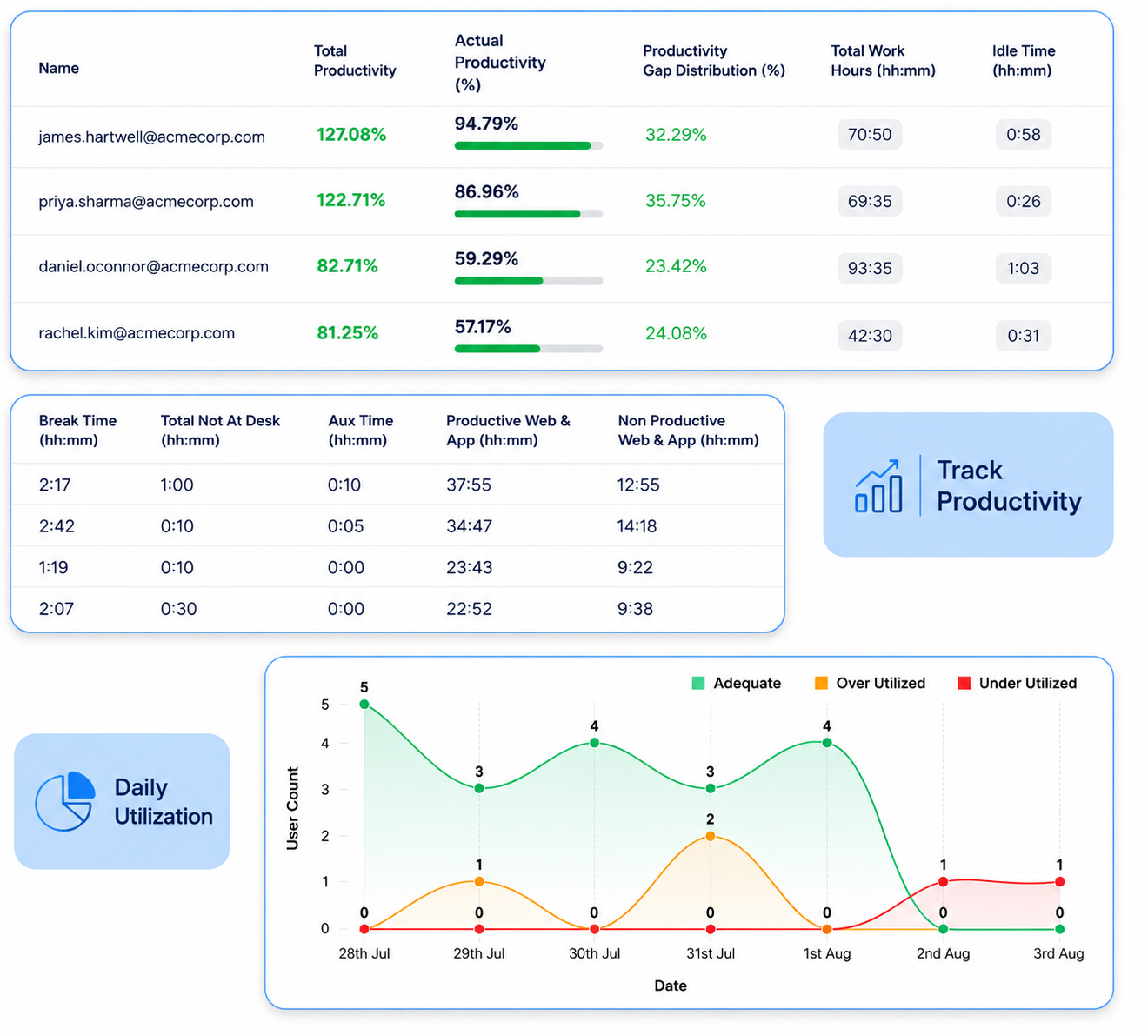Image resolution: width=1148 pixels, height=1036 pixels.
Task: Click the 42:30 total work hours badge
Action: coord(870,336)
